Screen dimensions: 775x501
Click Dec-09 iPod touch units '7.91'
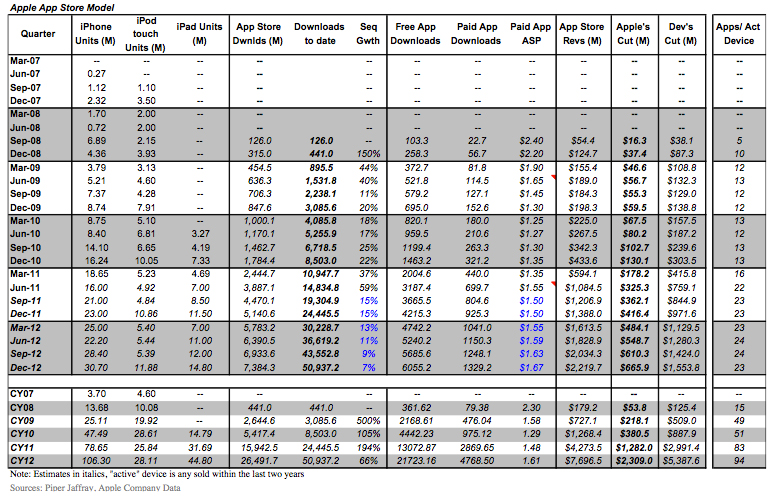tap(146, 208)
